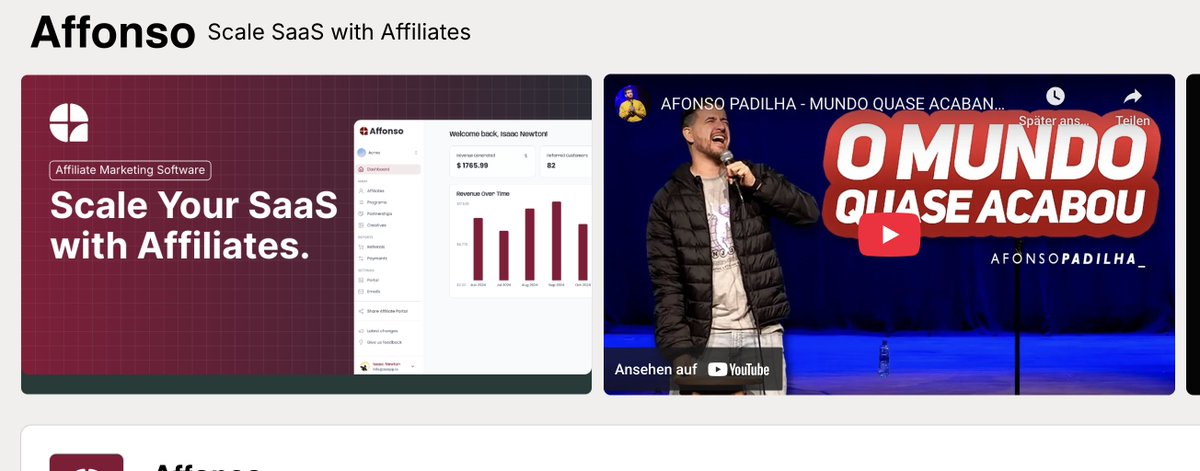Screen dimensions: 1200x471
Task: Open the Affonso promotional banner image
Action: coord(306,234)
